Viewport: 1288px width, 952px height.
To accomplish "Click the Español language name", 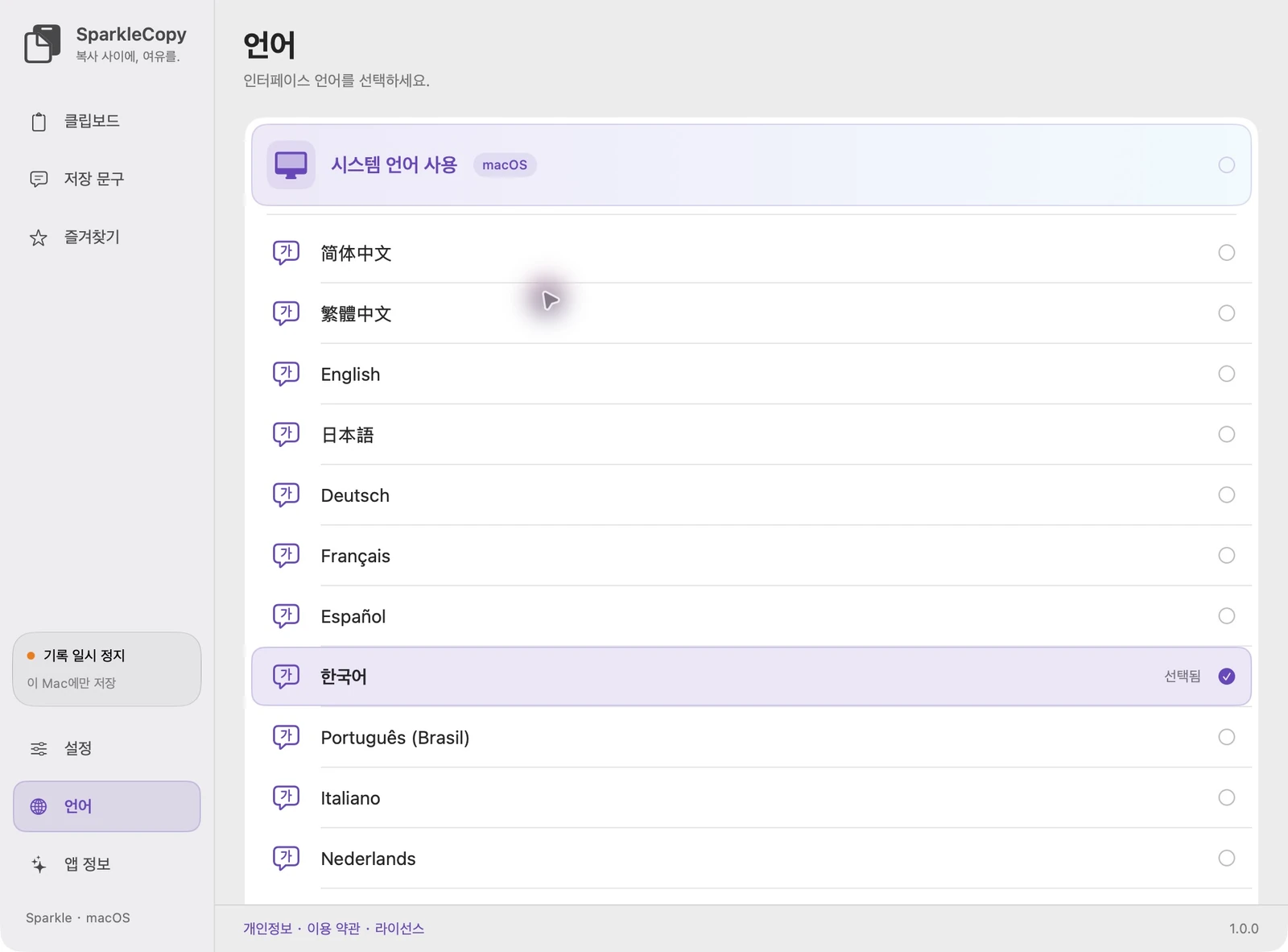I will click(353, 616).
